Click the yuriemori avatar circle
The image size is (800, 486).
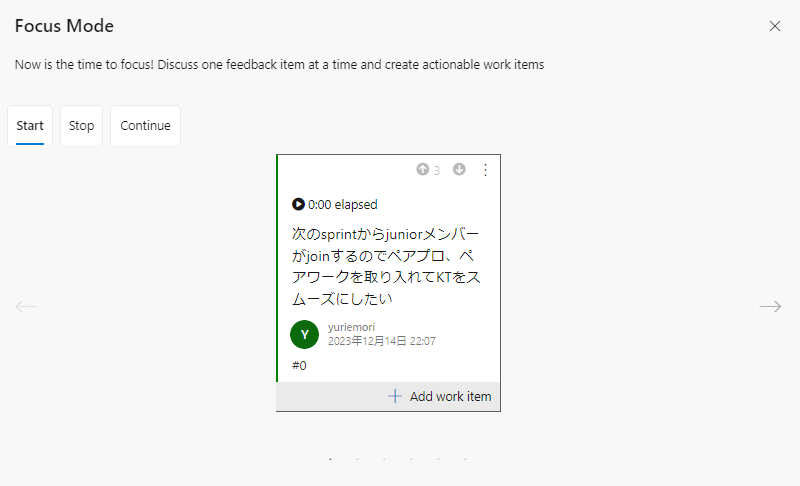305,335
